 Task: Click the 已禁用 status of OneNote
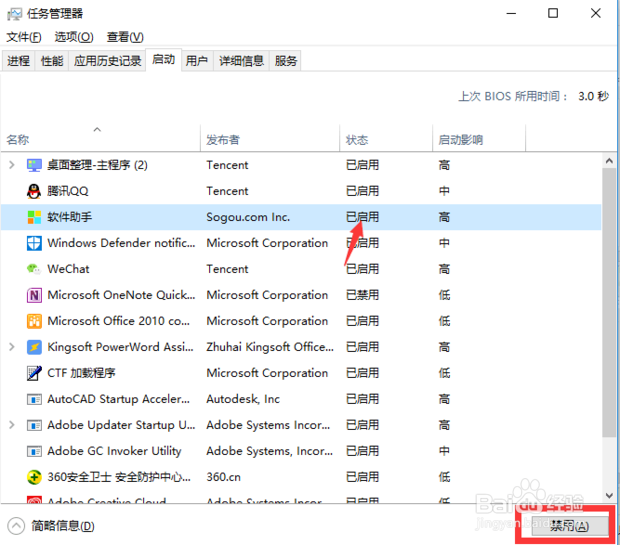[363, 295]
